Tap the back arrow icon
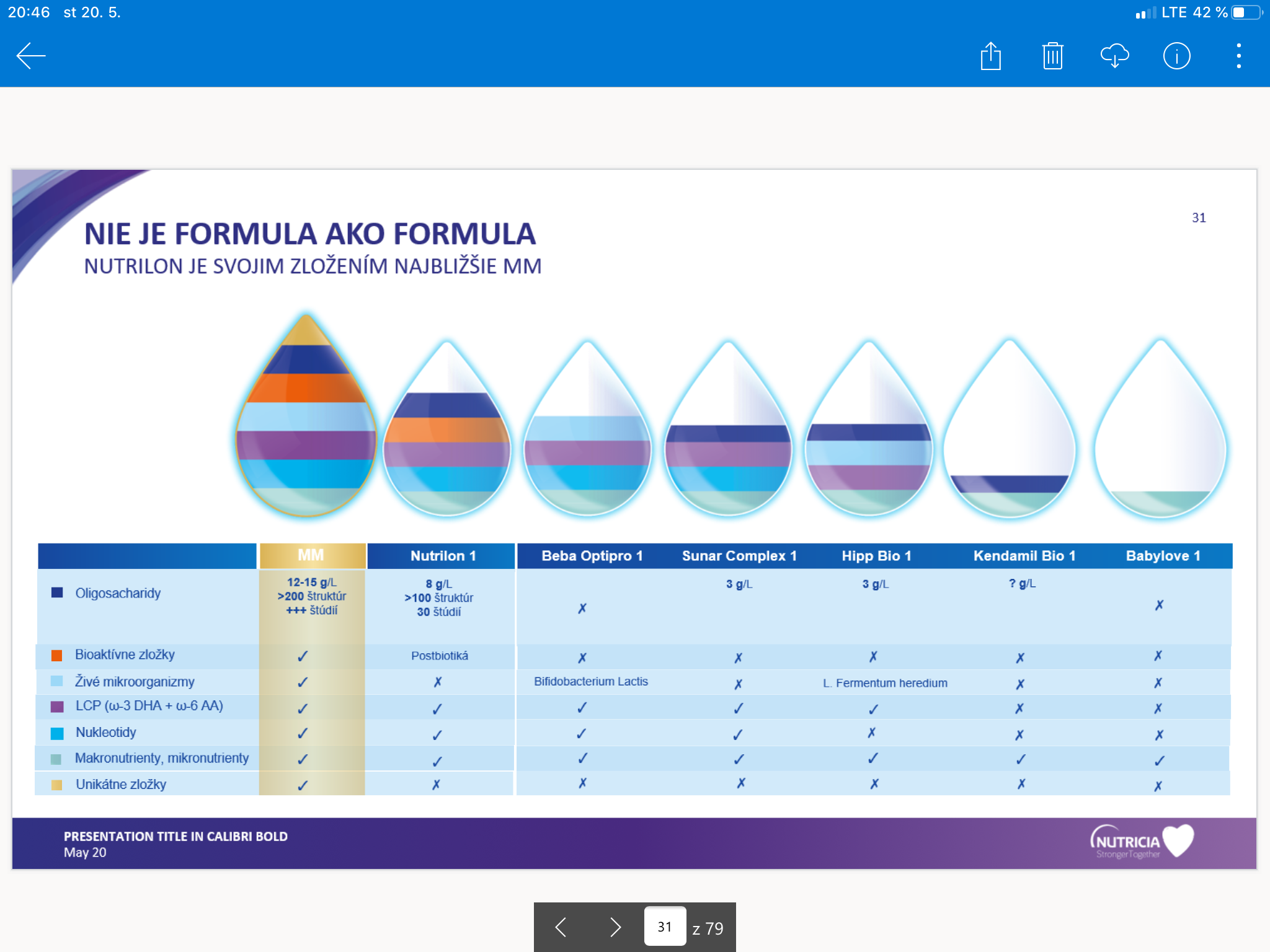Image resolution: width=1270 pixels, height=952 pixels. 31,56
